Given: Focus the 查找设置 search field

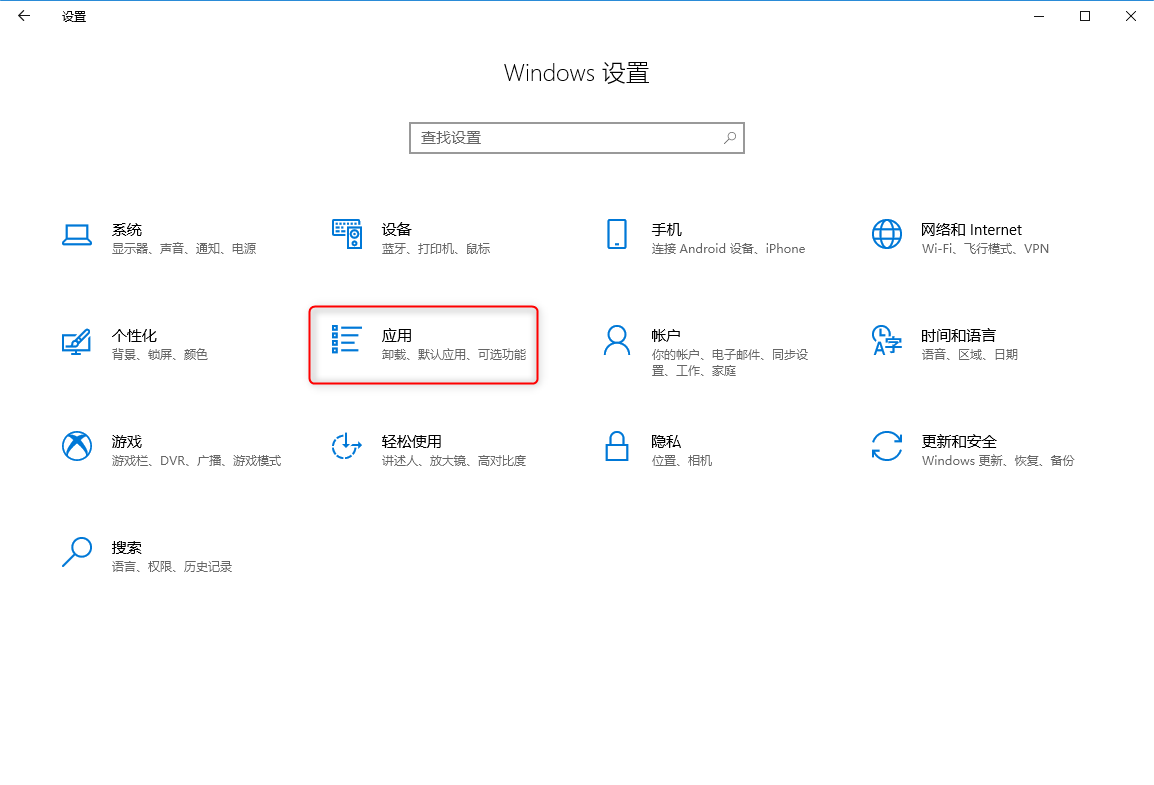Looking at the screenshot, I should [x=577, y=138].
